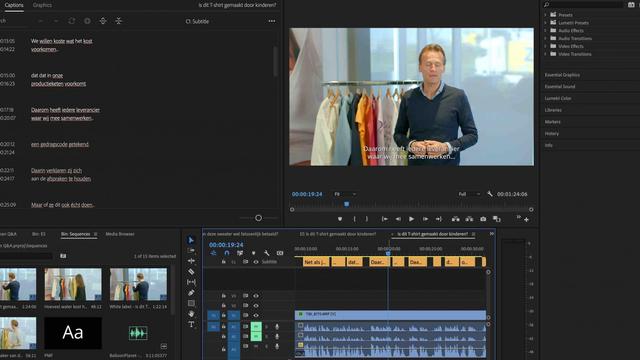The width and height of the screenshot is (640, 360).
Task: Select the Ripple Edit tool
Action: coord(191,261)
